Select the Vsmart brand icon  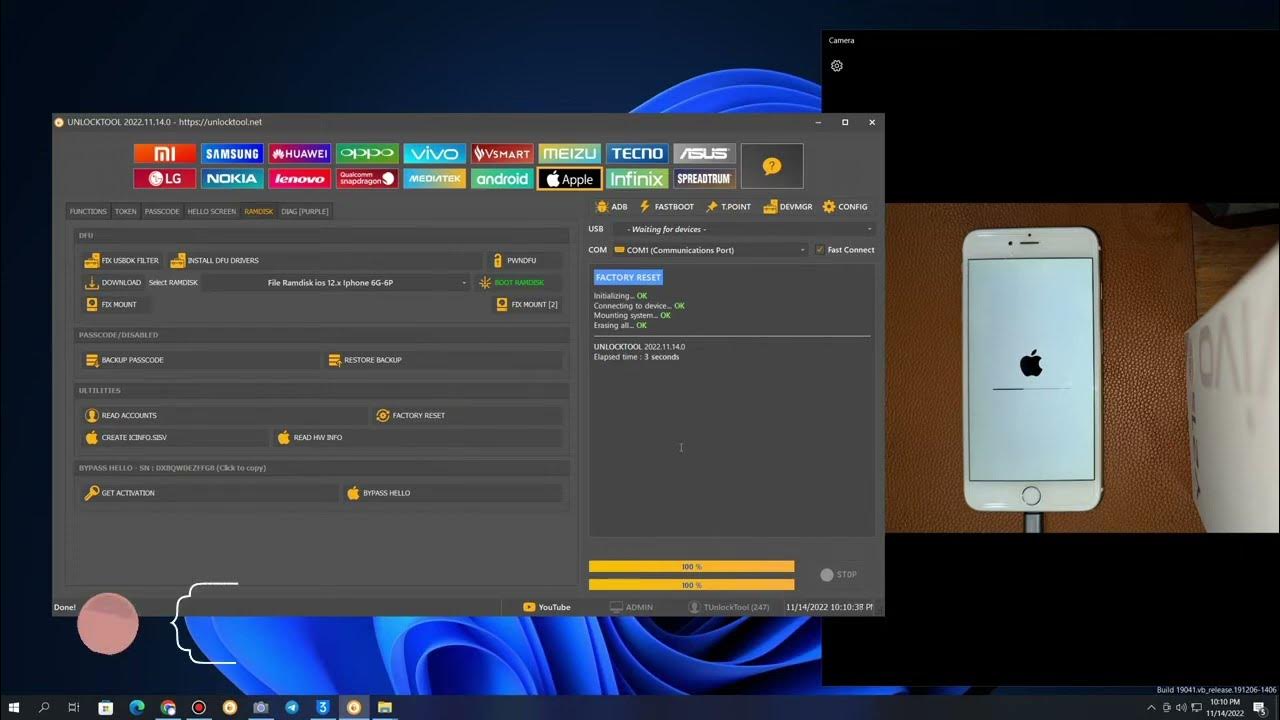(x=502, y=153)
